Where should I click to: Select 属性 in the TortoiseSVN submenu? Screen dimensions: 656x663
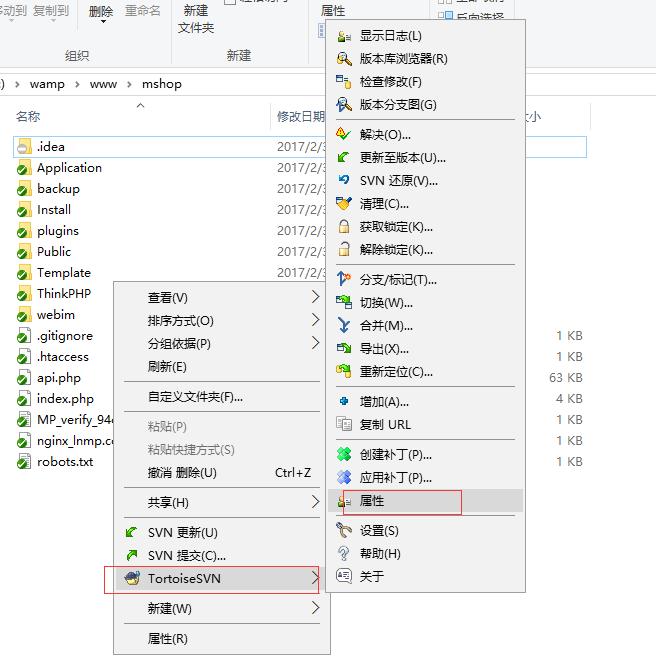[425, 501]
